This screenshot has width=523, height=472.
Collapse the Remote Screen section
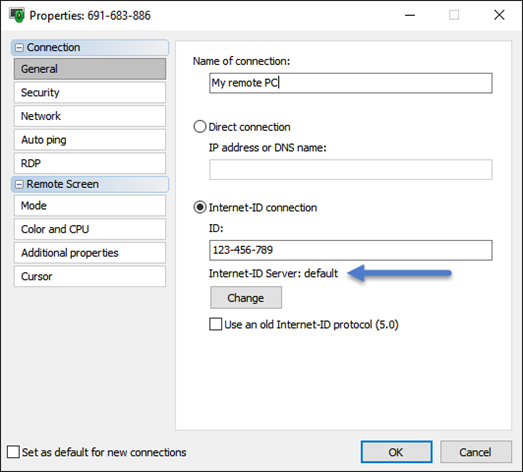19,184
